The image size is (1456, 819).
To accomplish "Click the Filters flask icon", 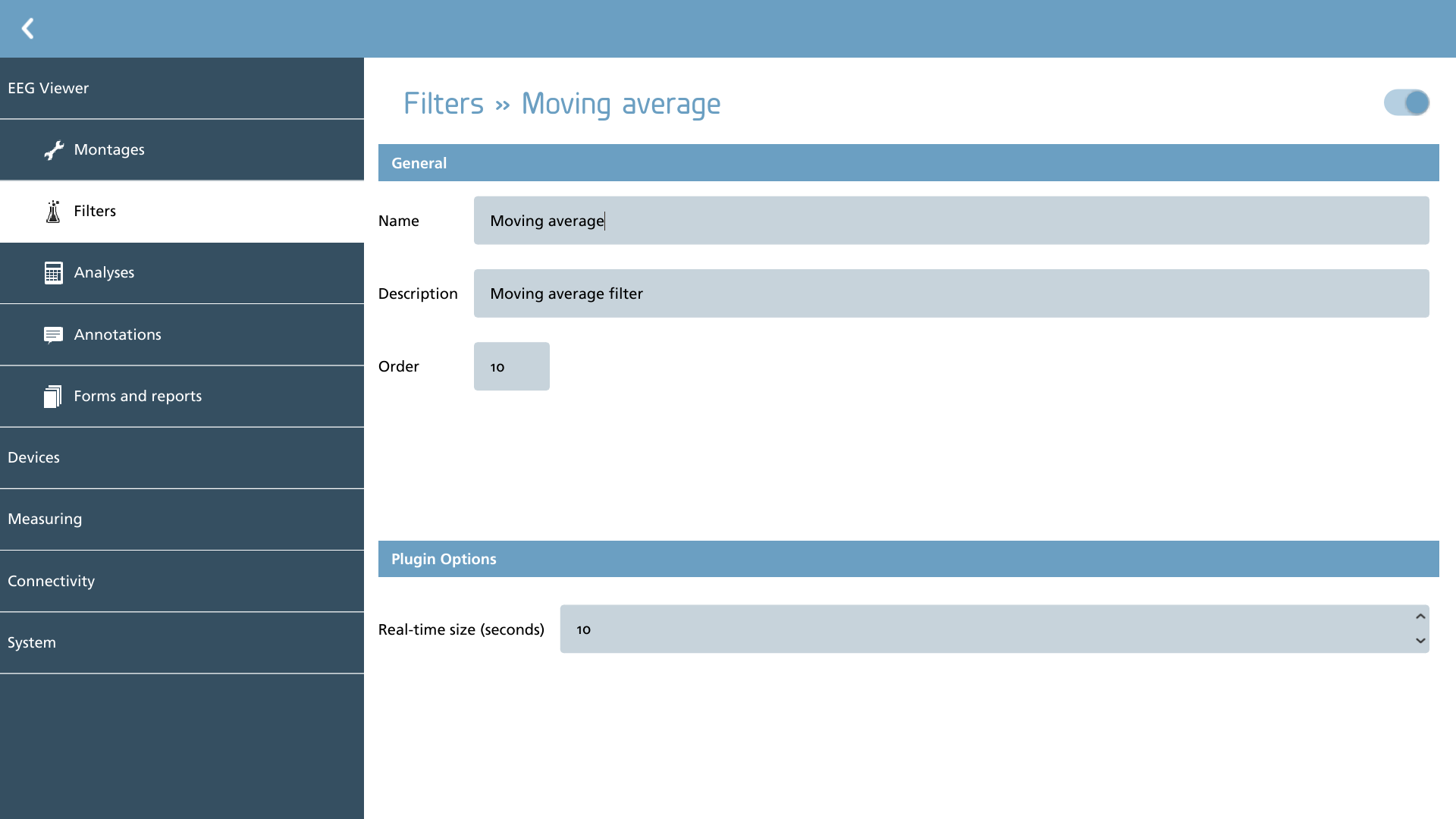I will pos(53,212).
